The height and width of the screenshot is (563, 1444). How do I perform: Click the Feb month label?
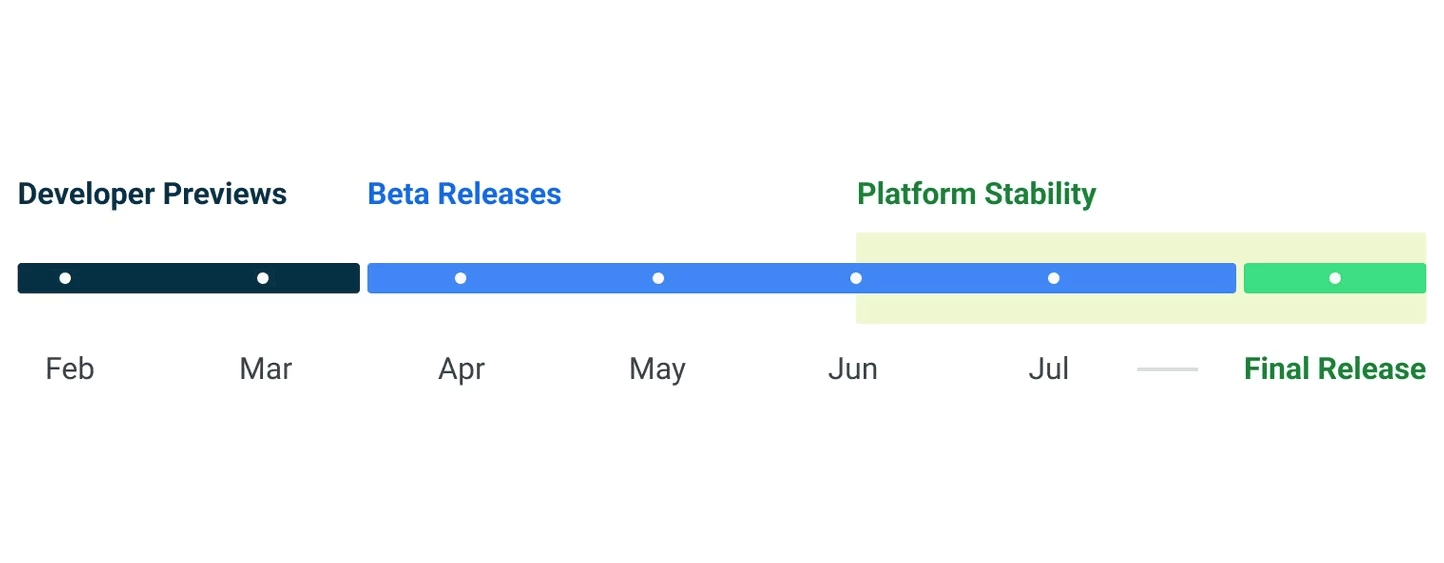(x=70, y=369)
